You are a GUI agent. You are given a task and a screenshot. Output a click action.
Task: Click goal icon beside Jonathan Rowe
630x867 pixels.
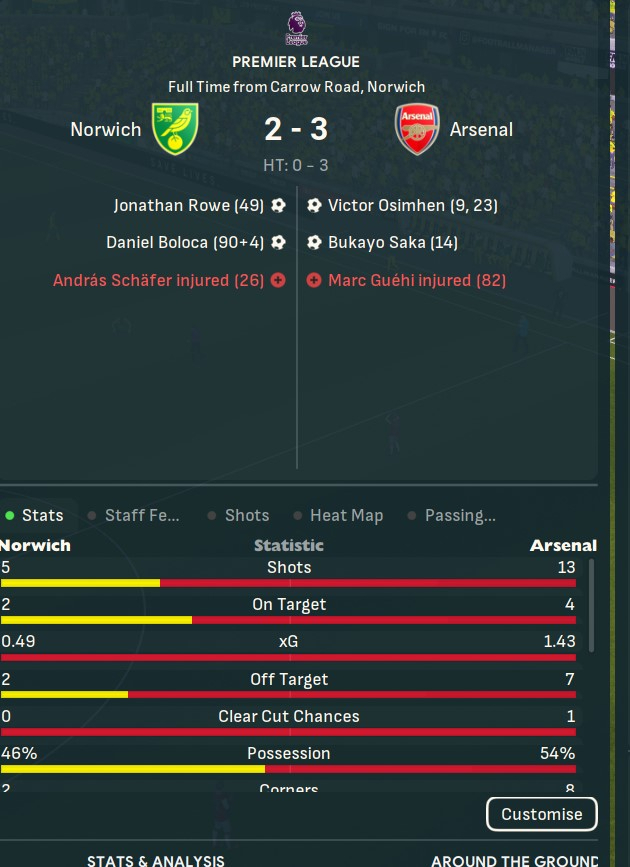(x=278, y=205)
